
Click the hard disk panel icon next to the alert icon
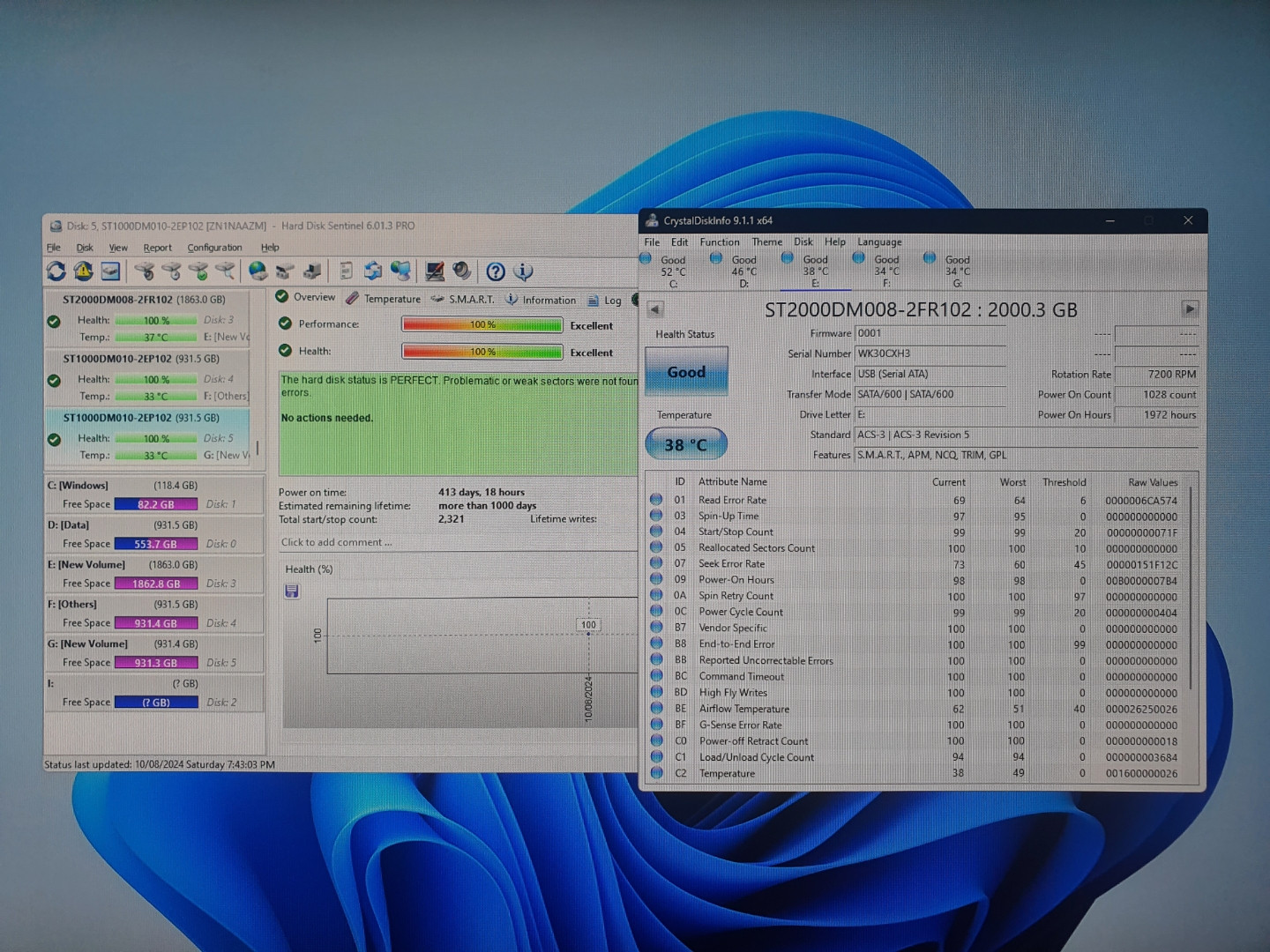110,271
